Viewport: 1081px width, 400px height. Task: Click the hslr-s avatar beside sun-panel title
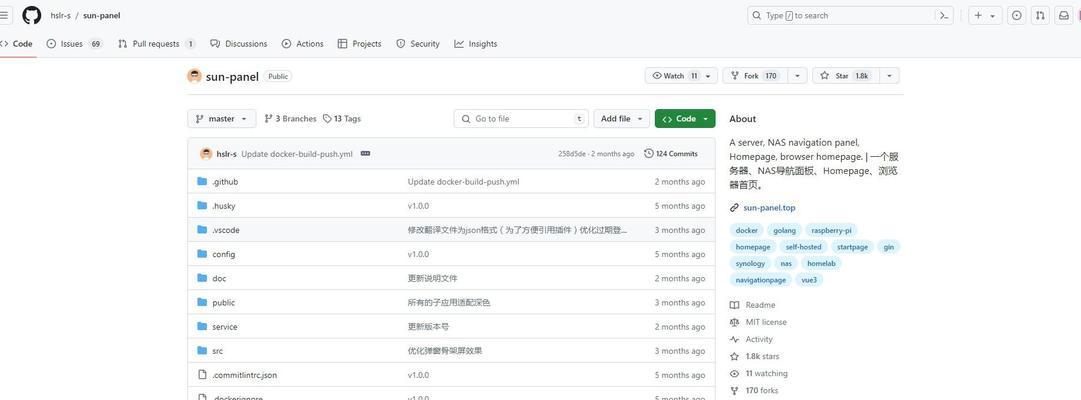tap(194, 76)
